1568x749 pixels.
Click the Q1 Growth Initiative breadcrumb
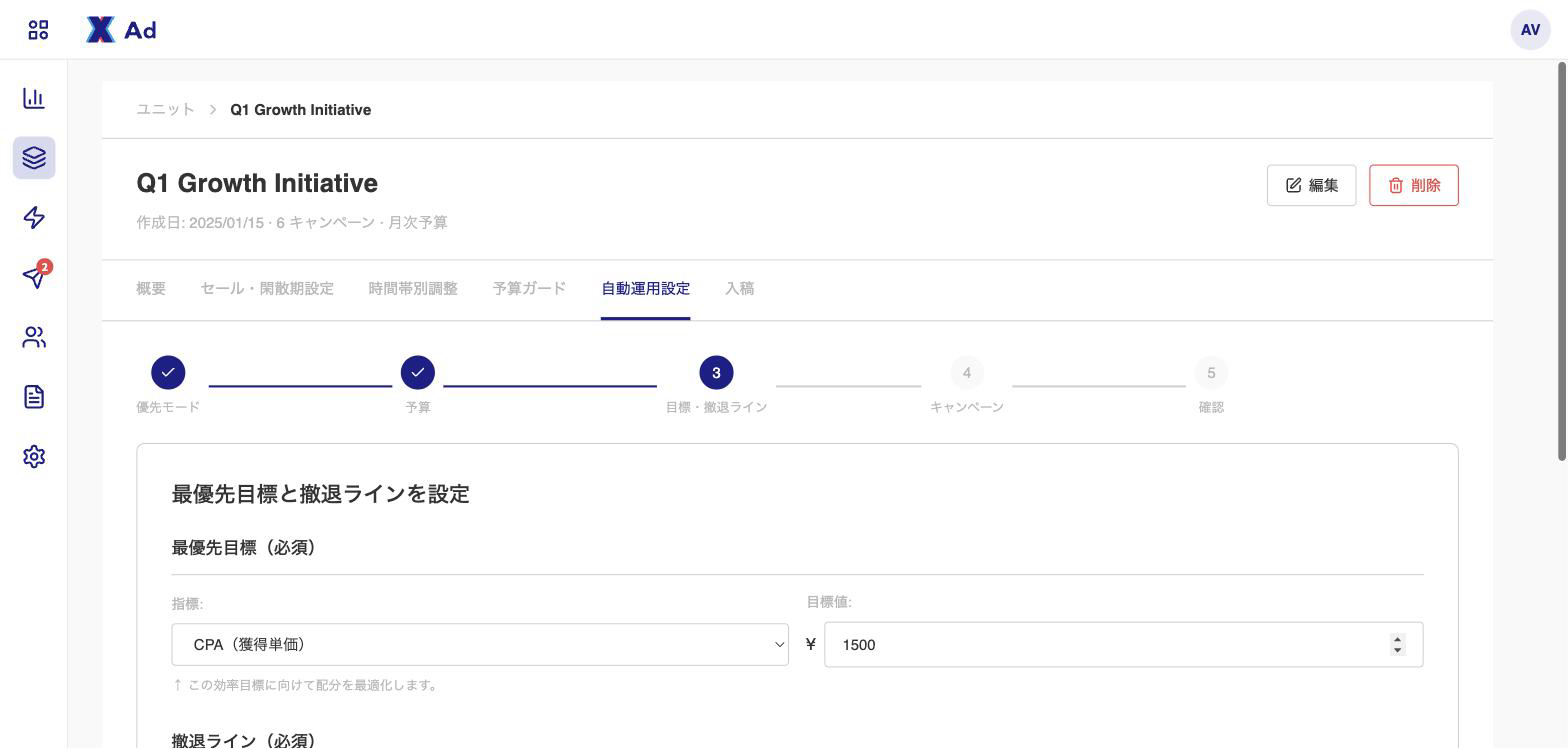coord(301,110)
